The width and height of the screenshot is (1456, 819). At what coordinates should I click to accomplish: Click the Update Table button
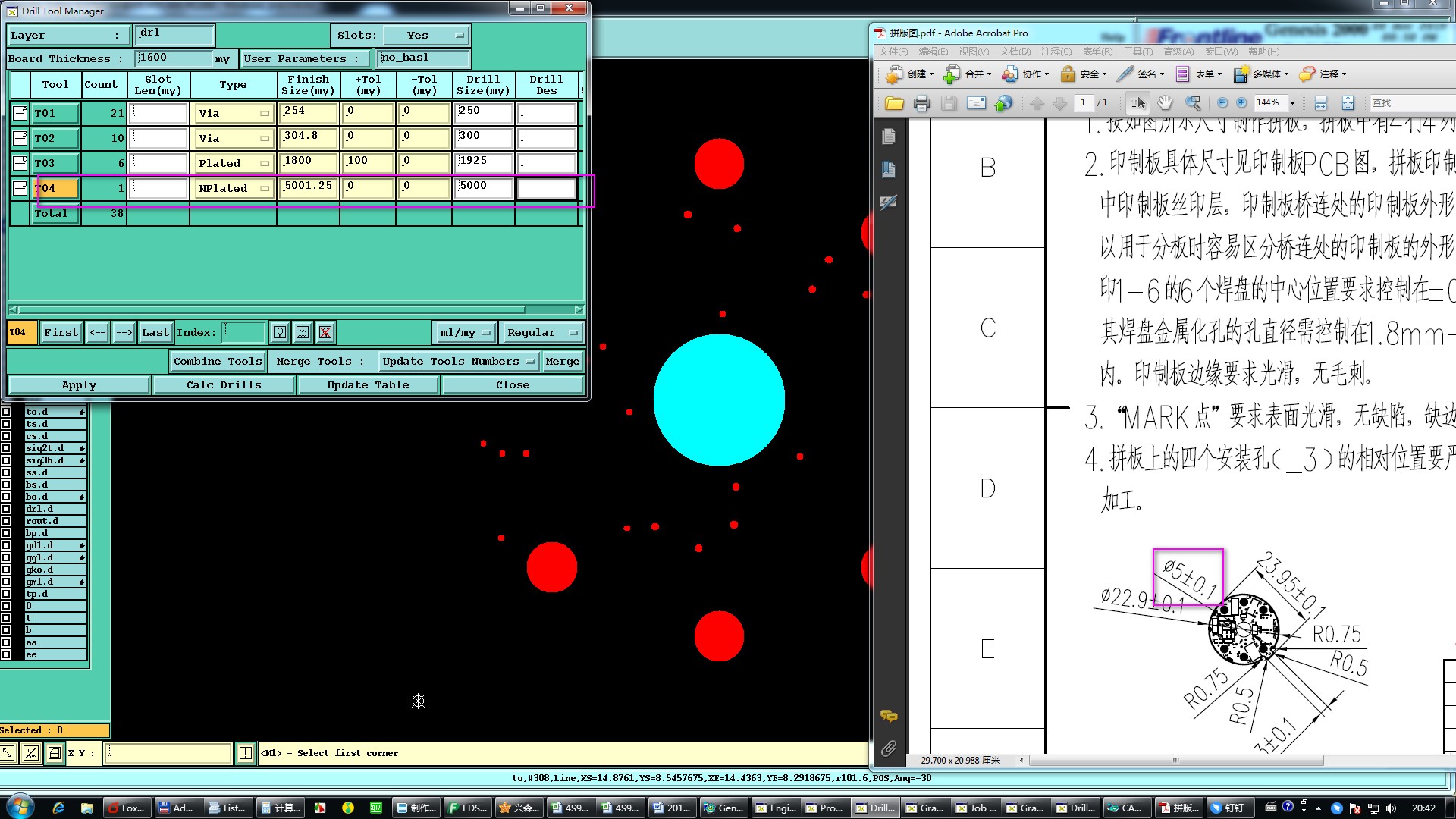pyautogui.click(x=368, y=384)
